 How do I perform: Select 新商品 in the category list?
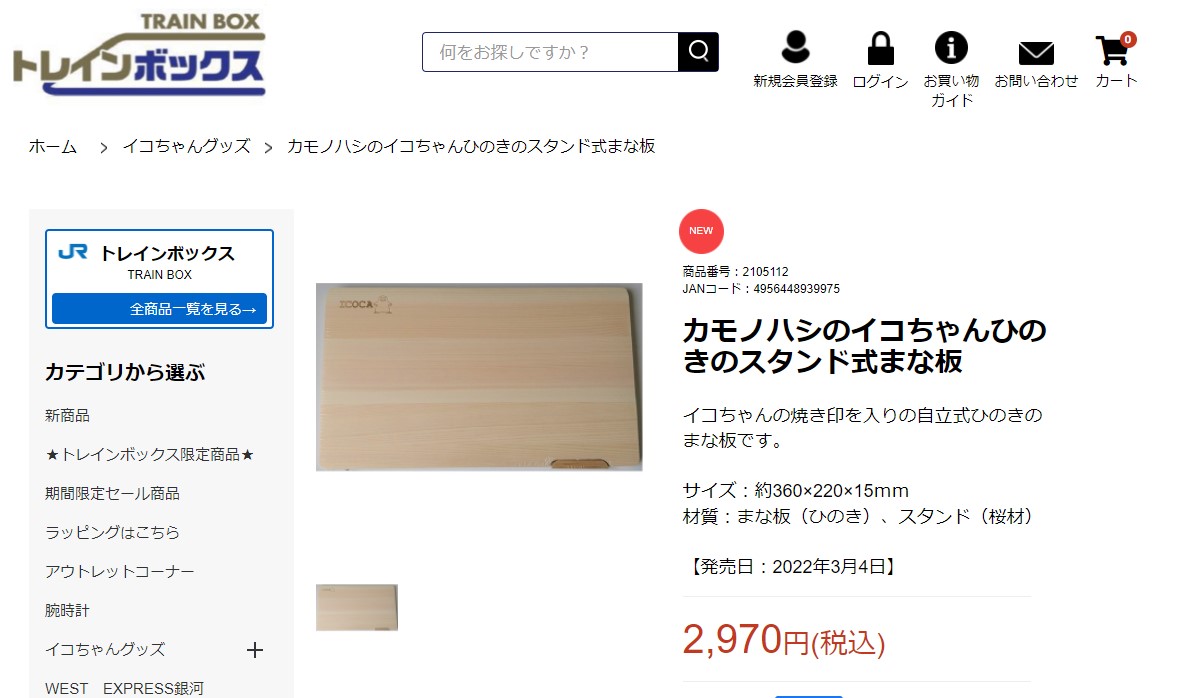point(67,416)
